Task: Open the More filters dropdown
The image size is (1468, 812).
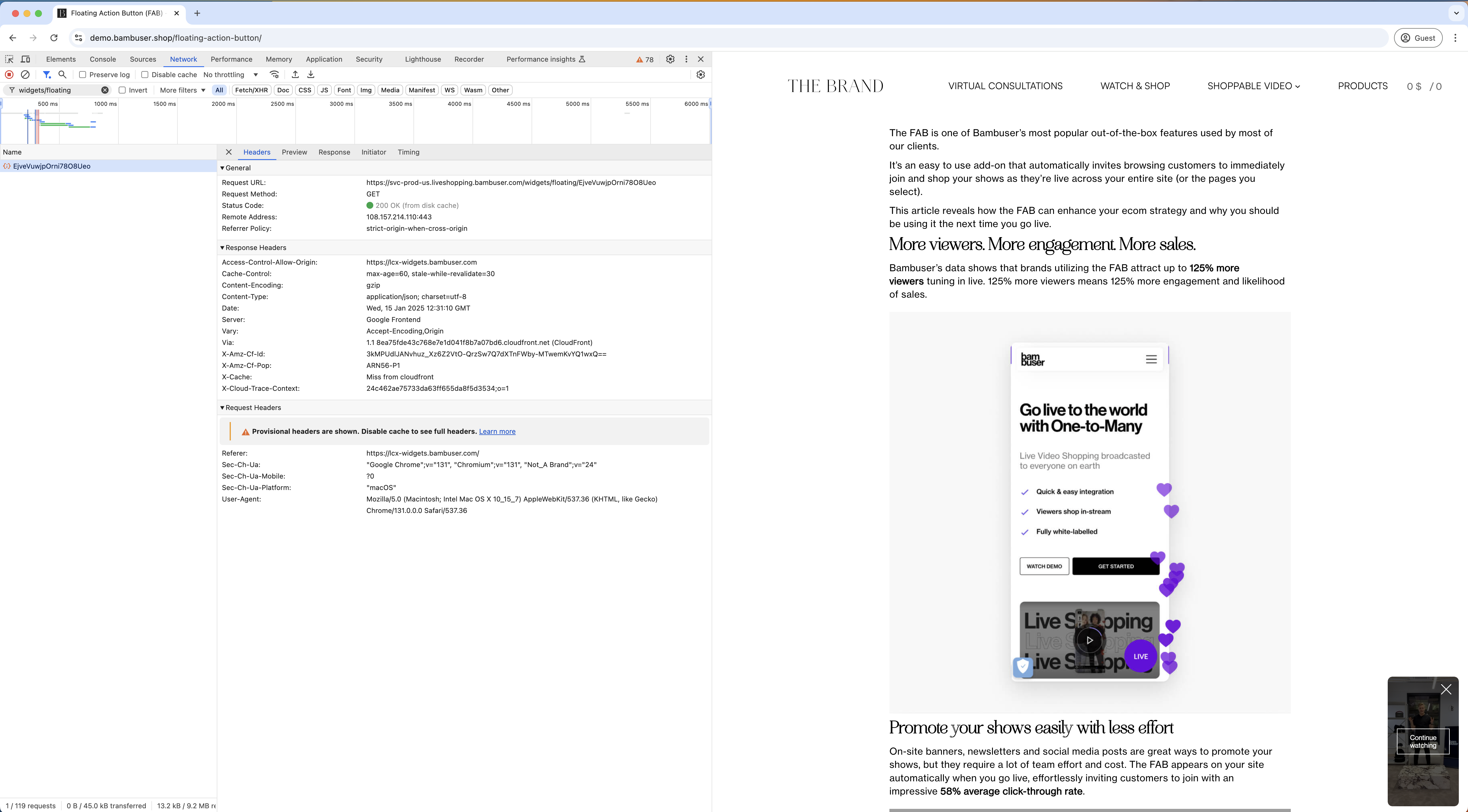Action: [x=182, y=90]
